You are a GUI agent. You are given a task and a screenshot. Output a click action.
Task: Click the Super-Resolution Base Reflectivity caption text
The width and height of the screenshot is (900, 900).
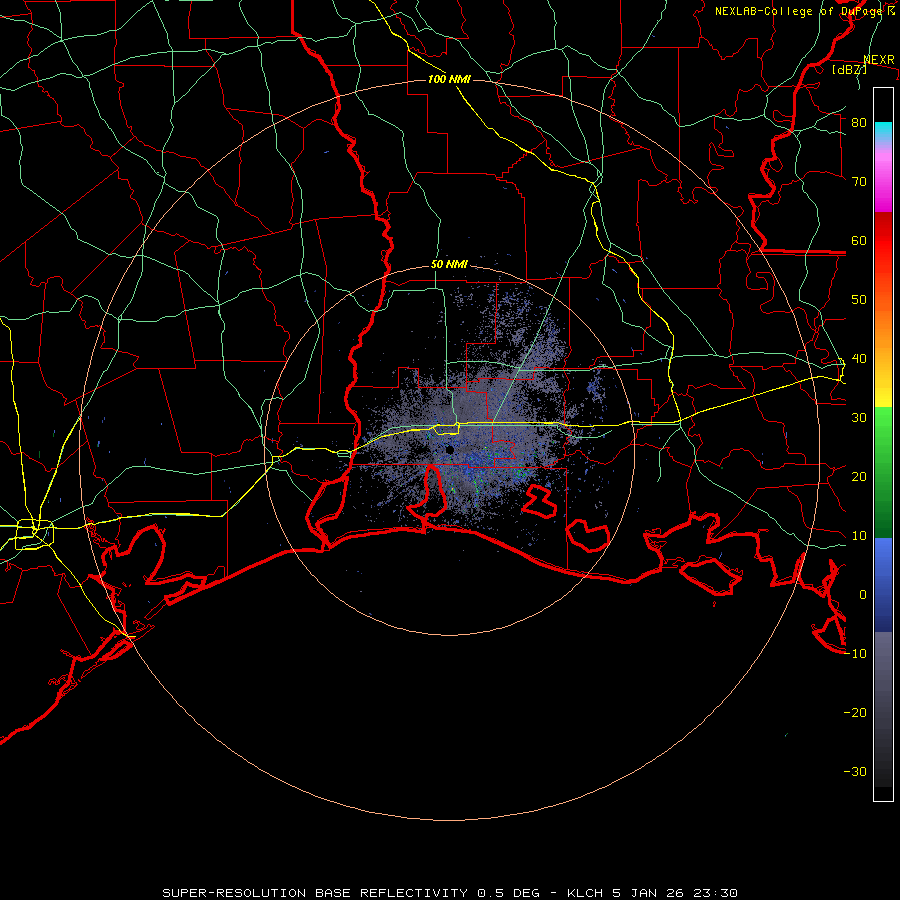[449, 893]
